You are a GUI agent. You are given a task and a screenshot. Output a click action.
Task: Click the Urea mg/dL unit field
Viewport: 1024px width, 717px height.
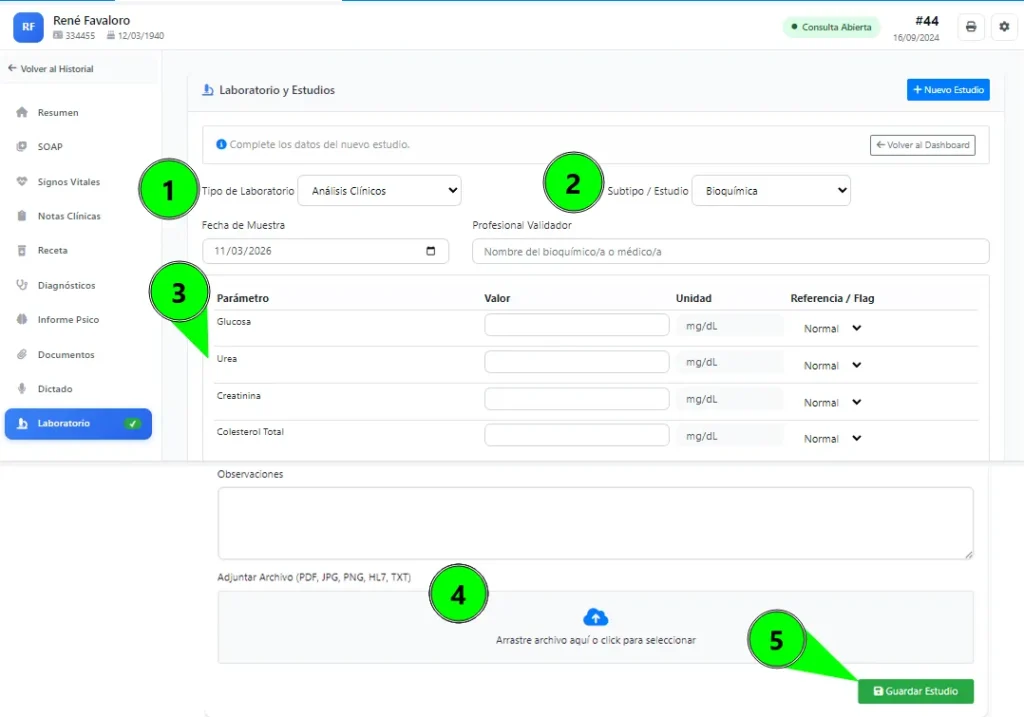pyautogui.click(x=729, y=362)
